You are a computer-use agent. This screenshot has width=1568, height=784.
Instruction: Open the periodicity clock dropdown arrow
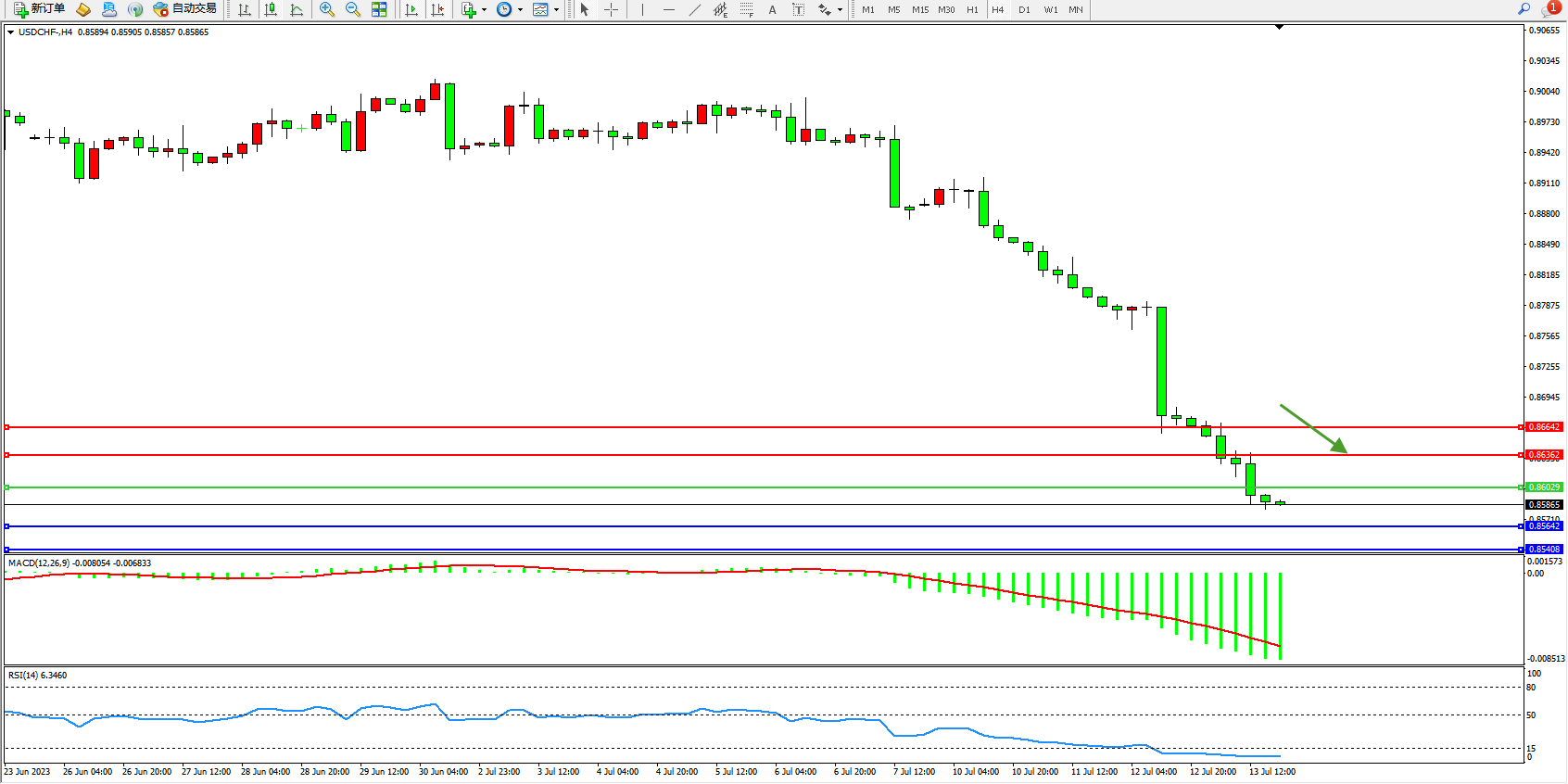(x=520, y=10)
